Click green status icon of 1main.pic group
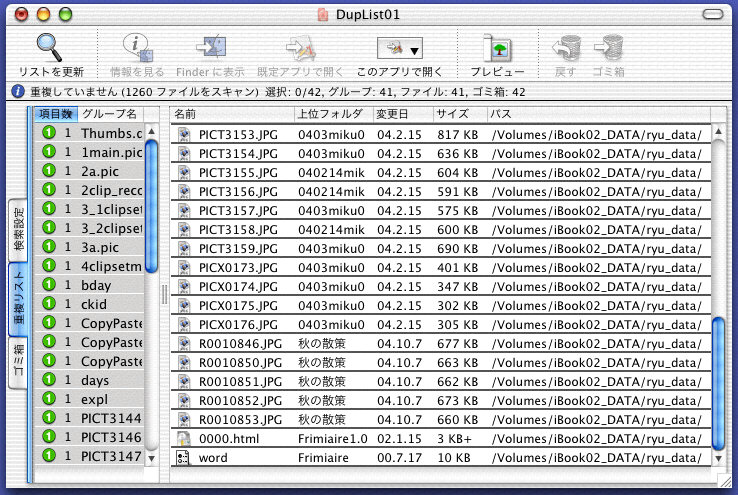The width and height of the screenshot is (738, 495). pos(49,152)
